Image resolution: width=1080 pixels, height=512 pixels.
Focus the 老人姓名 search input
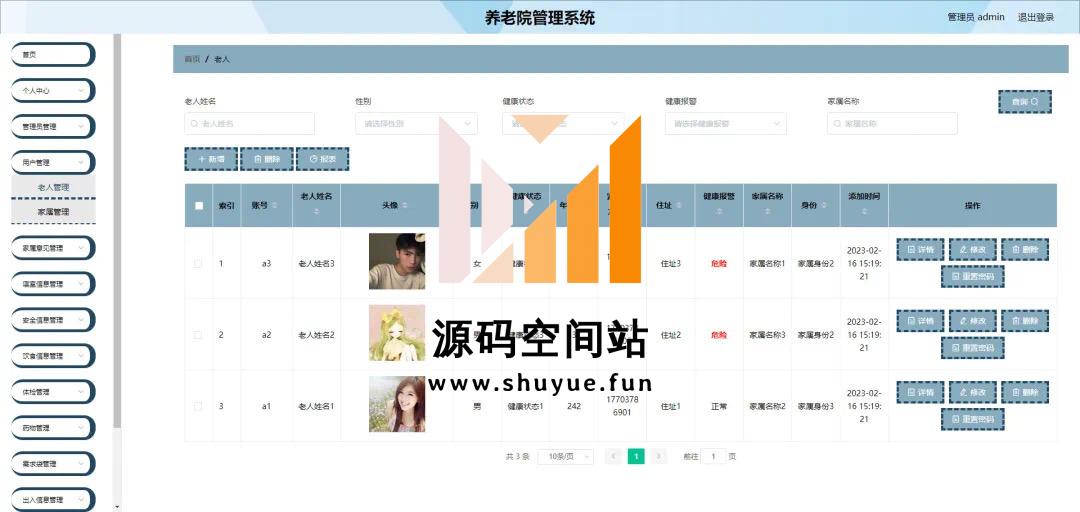249,123
